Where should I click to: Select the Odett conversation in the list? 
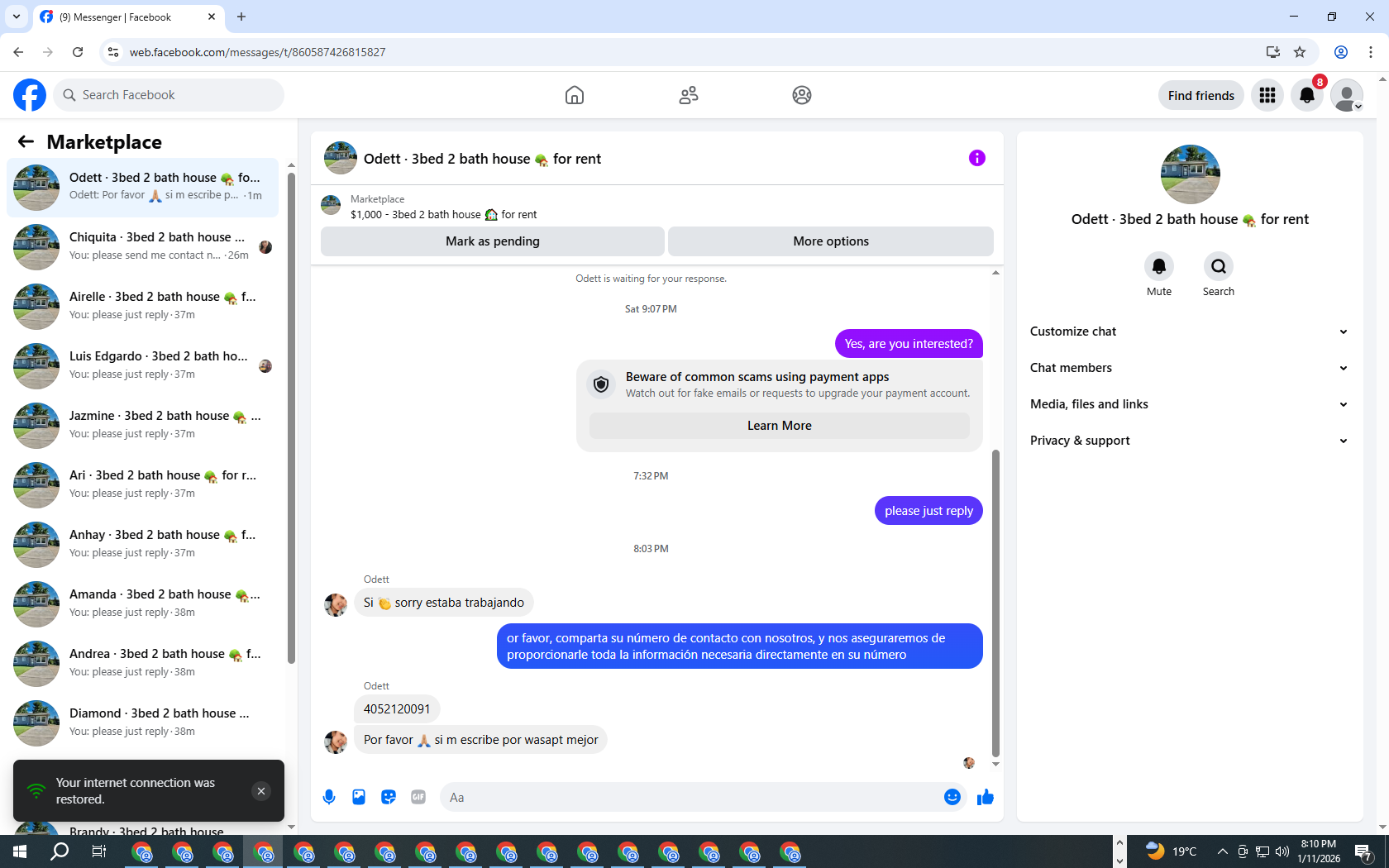(x=142, y=187)
